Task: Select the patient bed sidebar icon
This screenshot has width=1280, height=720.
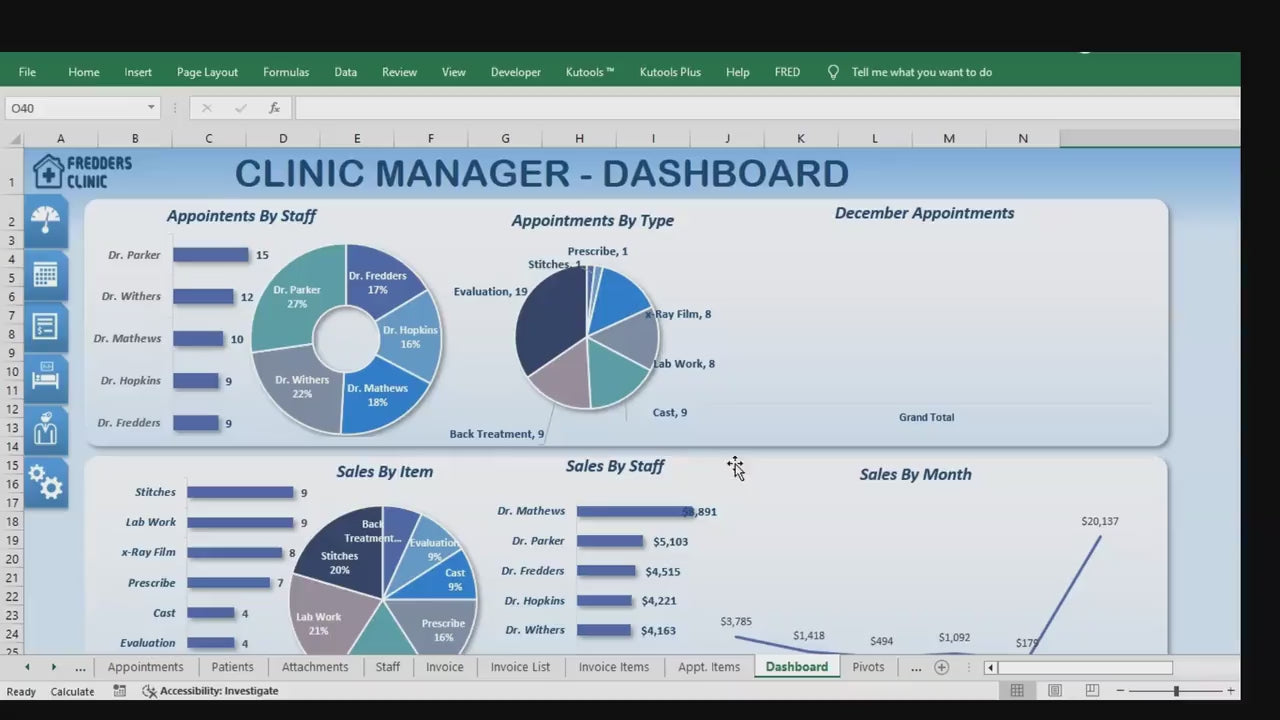Action: point(46,378)
